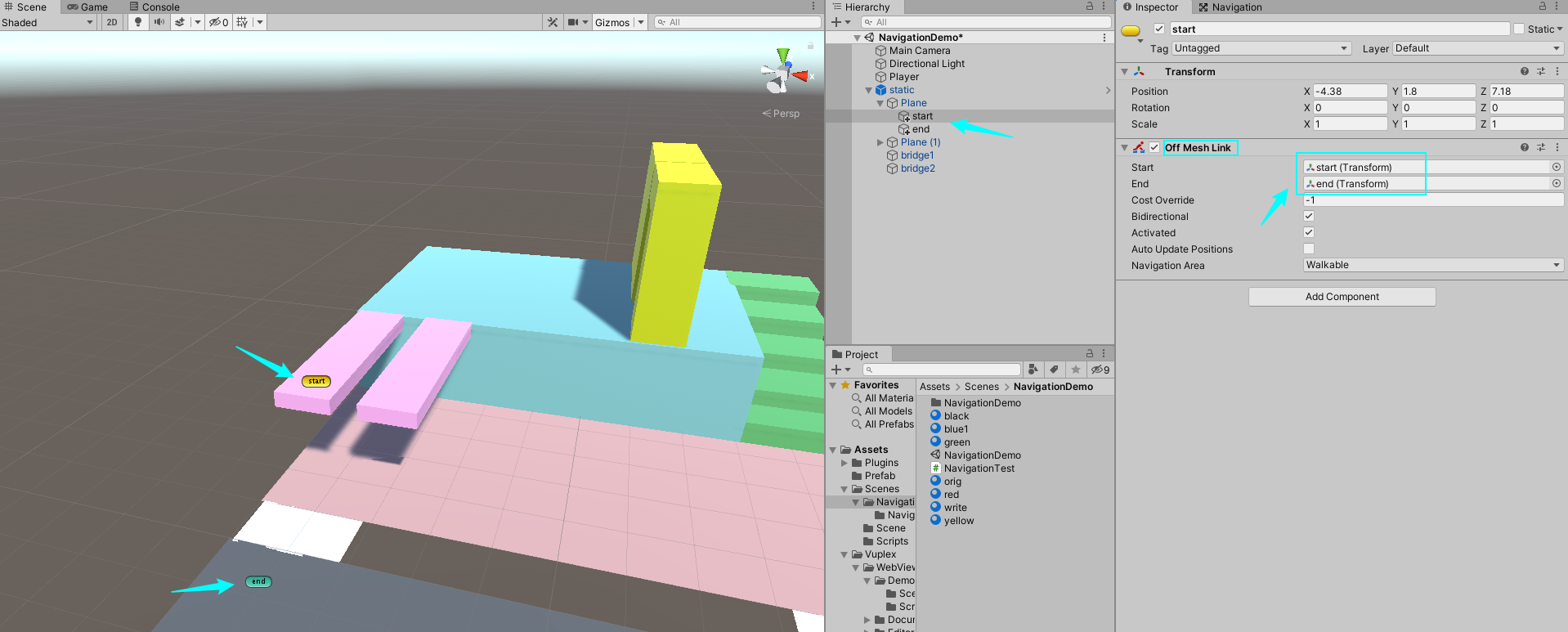1568x632 pixels.
Task: Open the Inspector panel kebab menu
Action: point(1557,7)
